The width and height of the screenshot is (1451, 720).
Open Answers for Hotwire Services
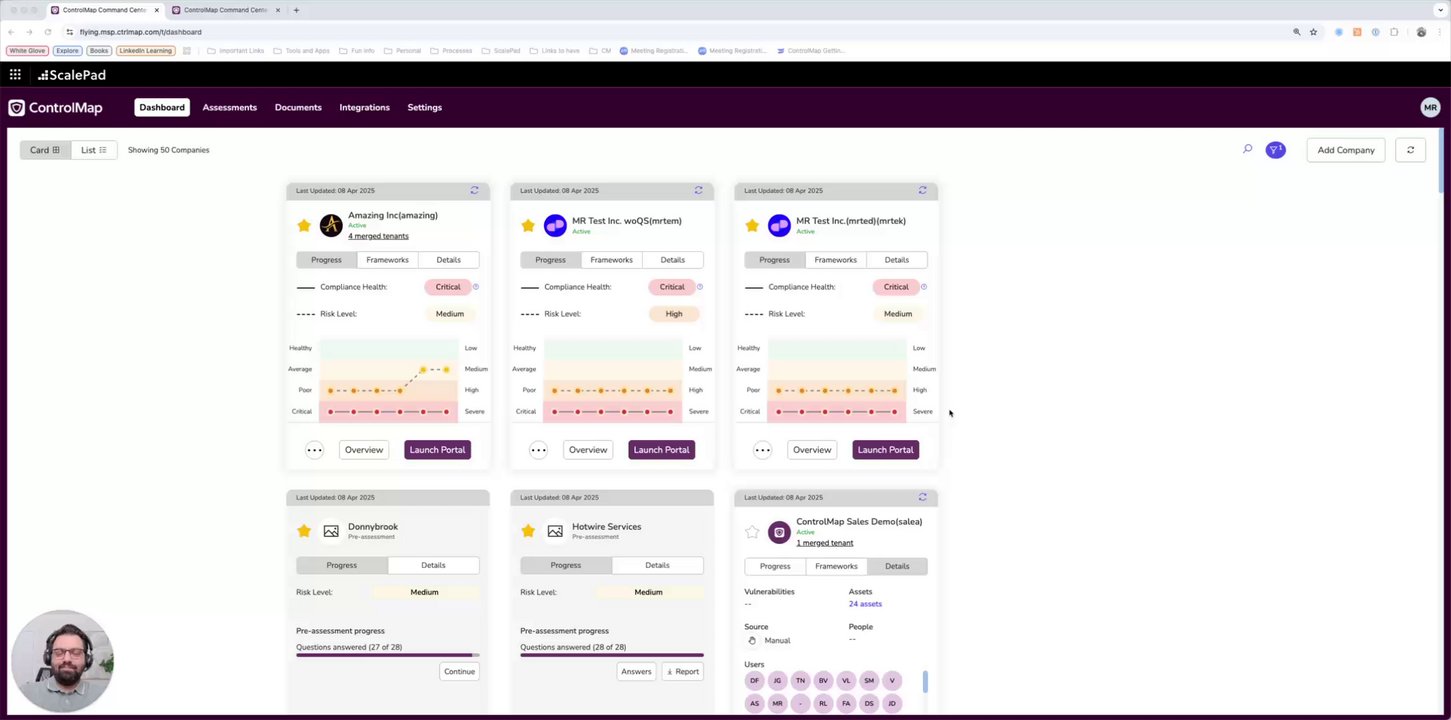click(636, 671)
